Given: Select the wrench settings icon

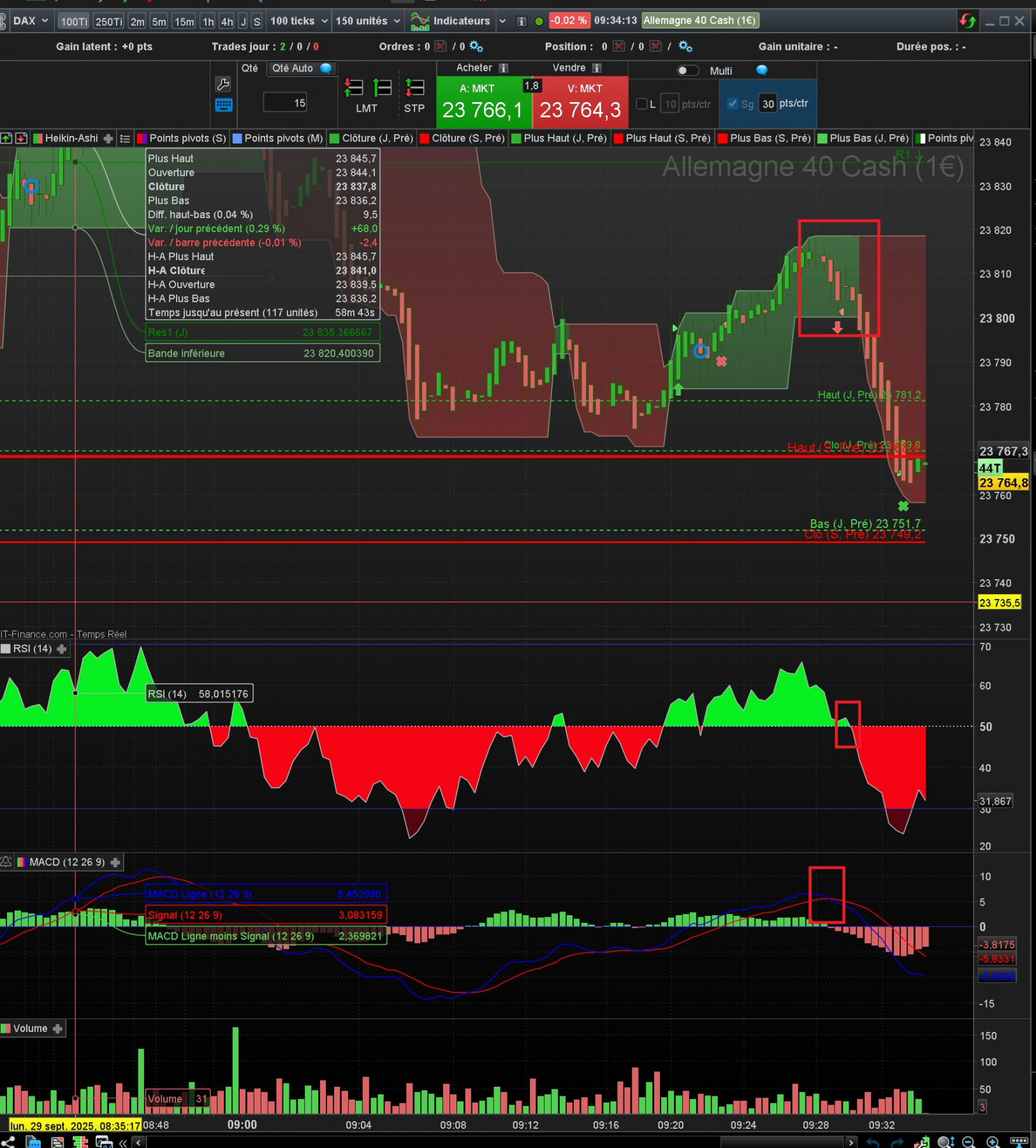Looking at the screenshot, I should click(x=224, y=84).
